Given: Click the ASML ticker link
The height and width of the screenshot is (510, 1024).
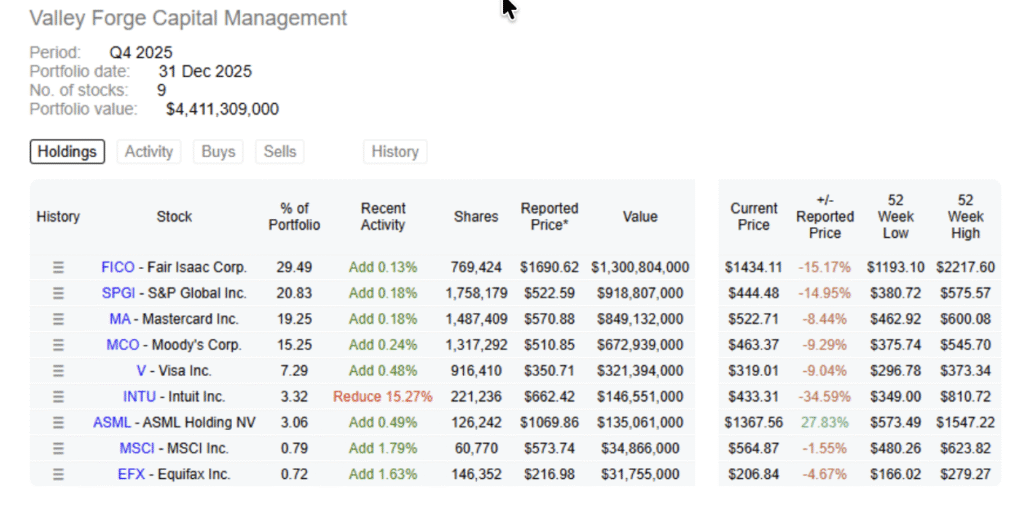Looking at the screenshot, I should click(x=111, y=423).
